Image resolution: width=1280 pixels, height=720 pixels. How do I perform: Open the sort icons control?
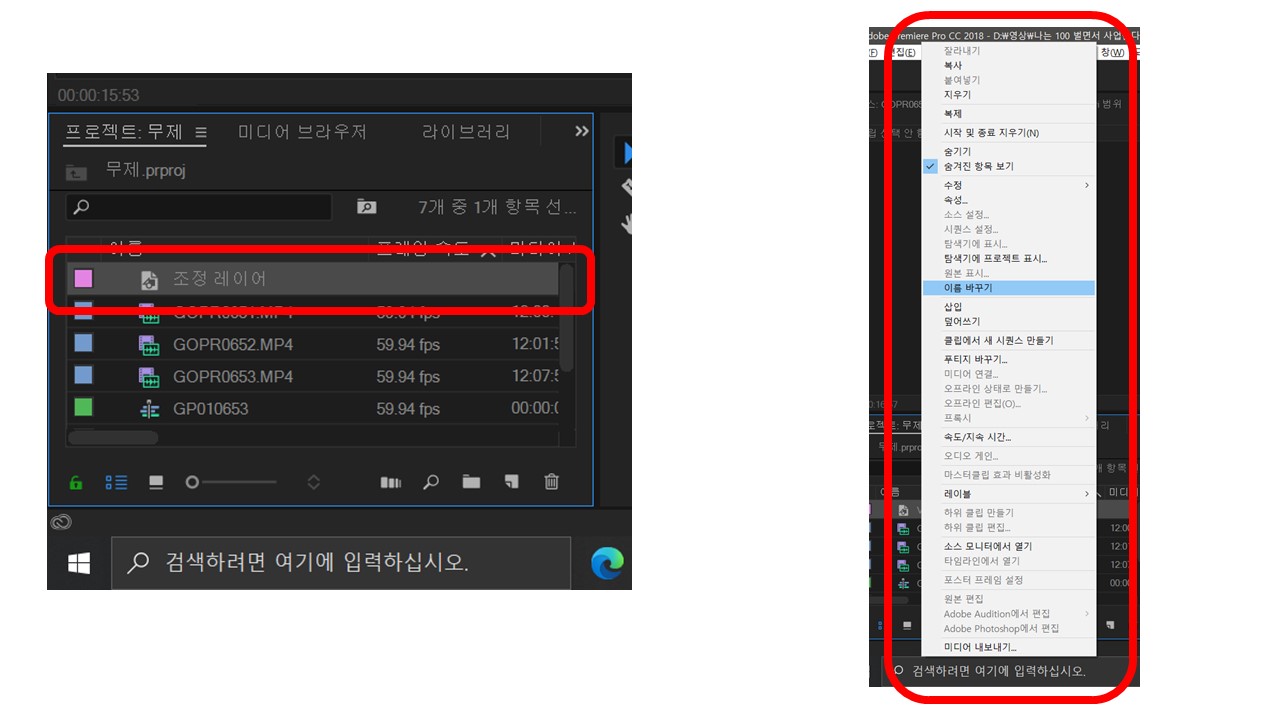pyautogui.click(x=313, y=482)
